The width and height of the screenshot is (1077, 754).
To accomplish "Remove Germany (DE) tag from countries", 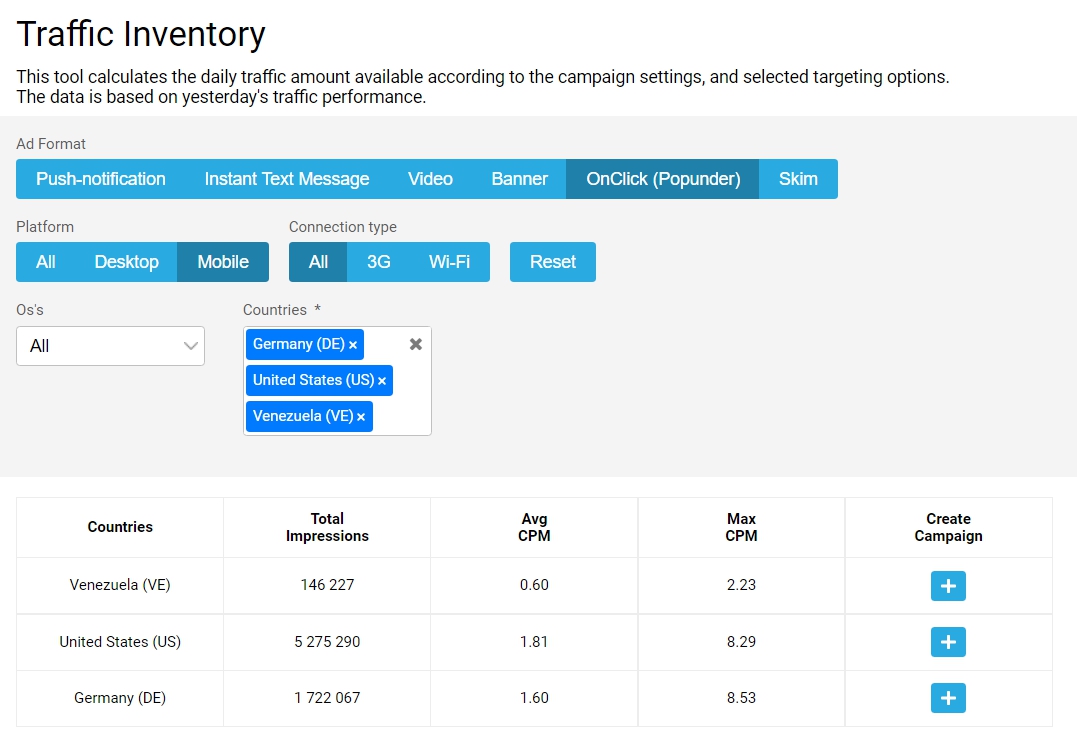I will tap(353, 345).
